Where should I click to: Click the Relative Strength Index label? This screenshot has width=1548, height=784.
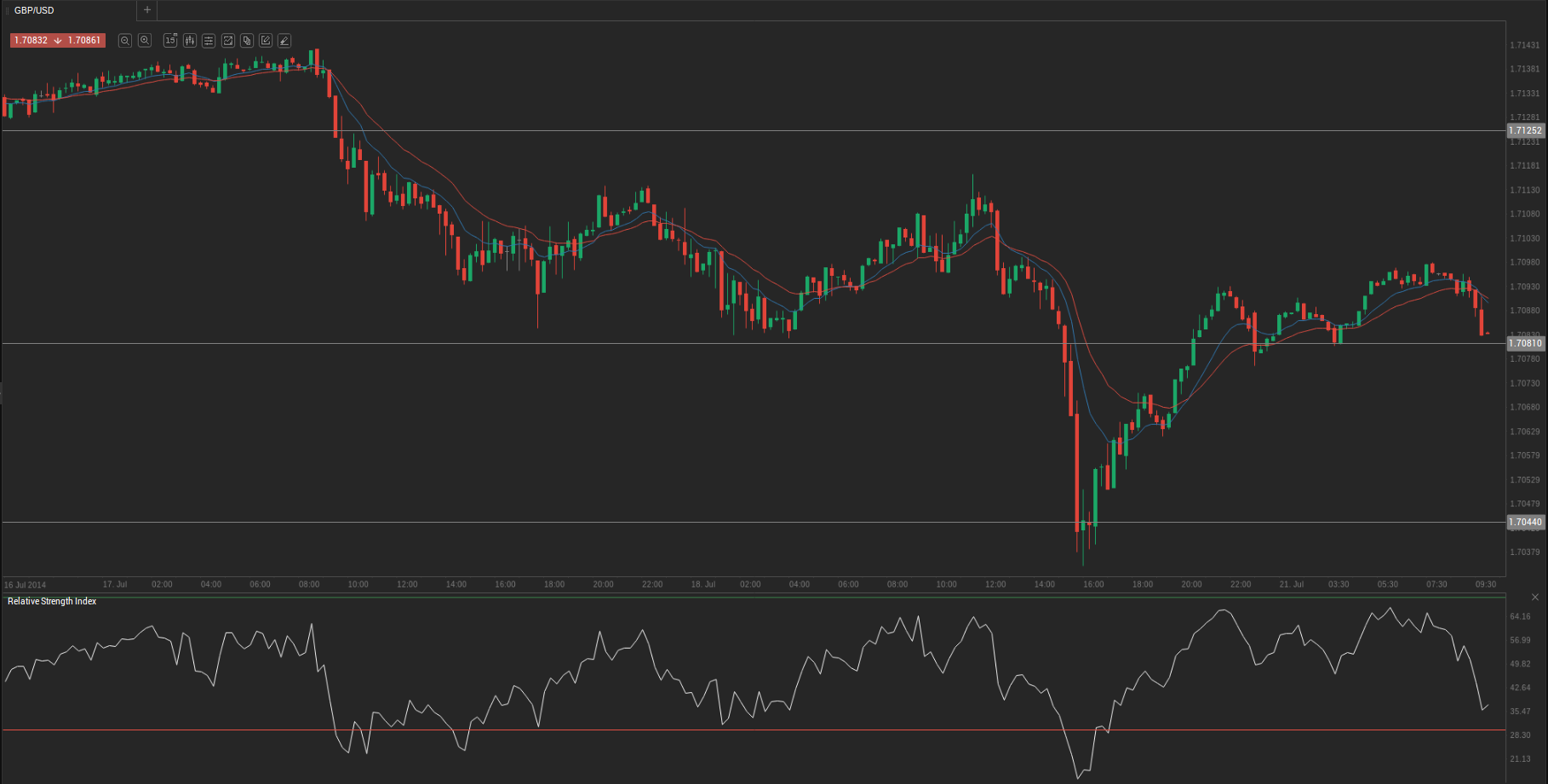click(52, 602)
